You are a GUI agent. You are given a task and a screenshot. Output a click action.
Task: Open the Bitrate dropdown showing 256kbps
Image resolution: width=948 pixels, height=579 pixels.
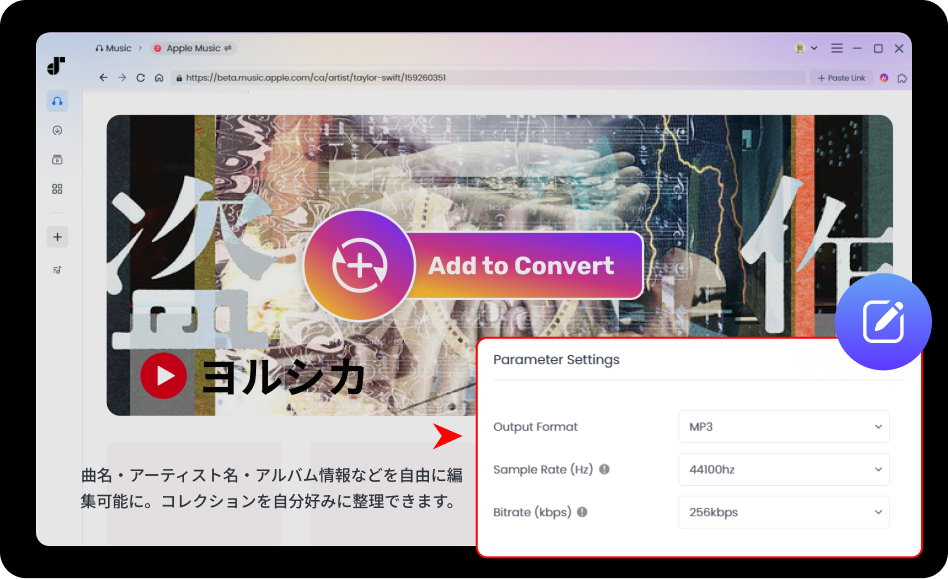coord(784,512)
